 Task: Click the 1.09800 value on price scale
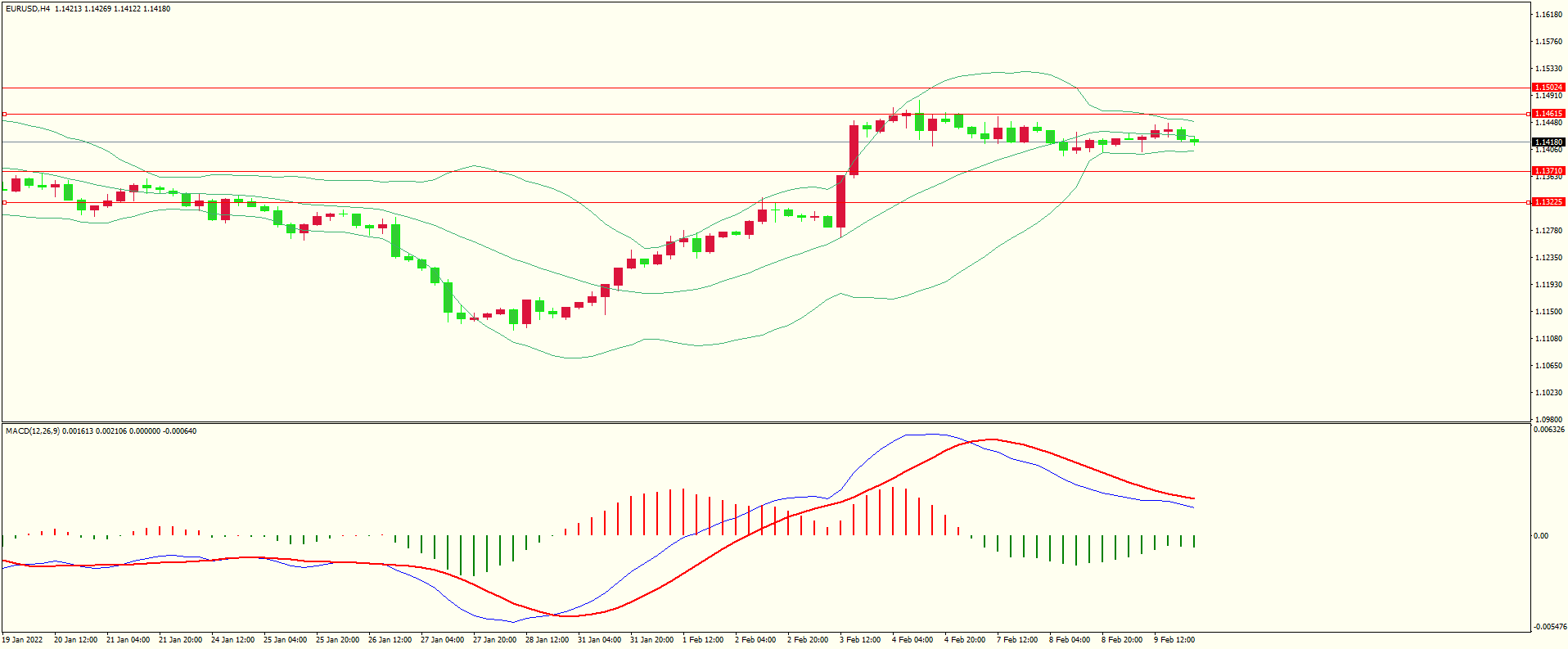(x=1548, y=419)
